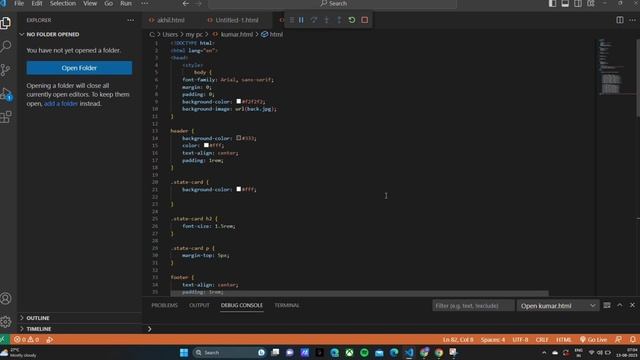Click the Ln 82, Col 8 cursor position
Screen dimensions: 640x360
pos(458,340)
